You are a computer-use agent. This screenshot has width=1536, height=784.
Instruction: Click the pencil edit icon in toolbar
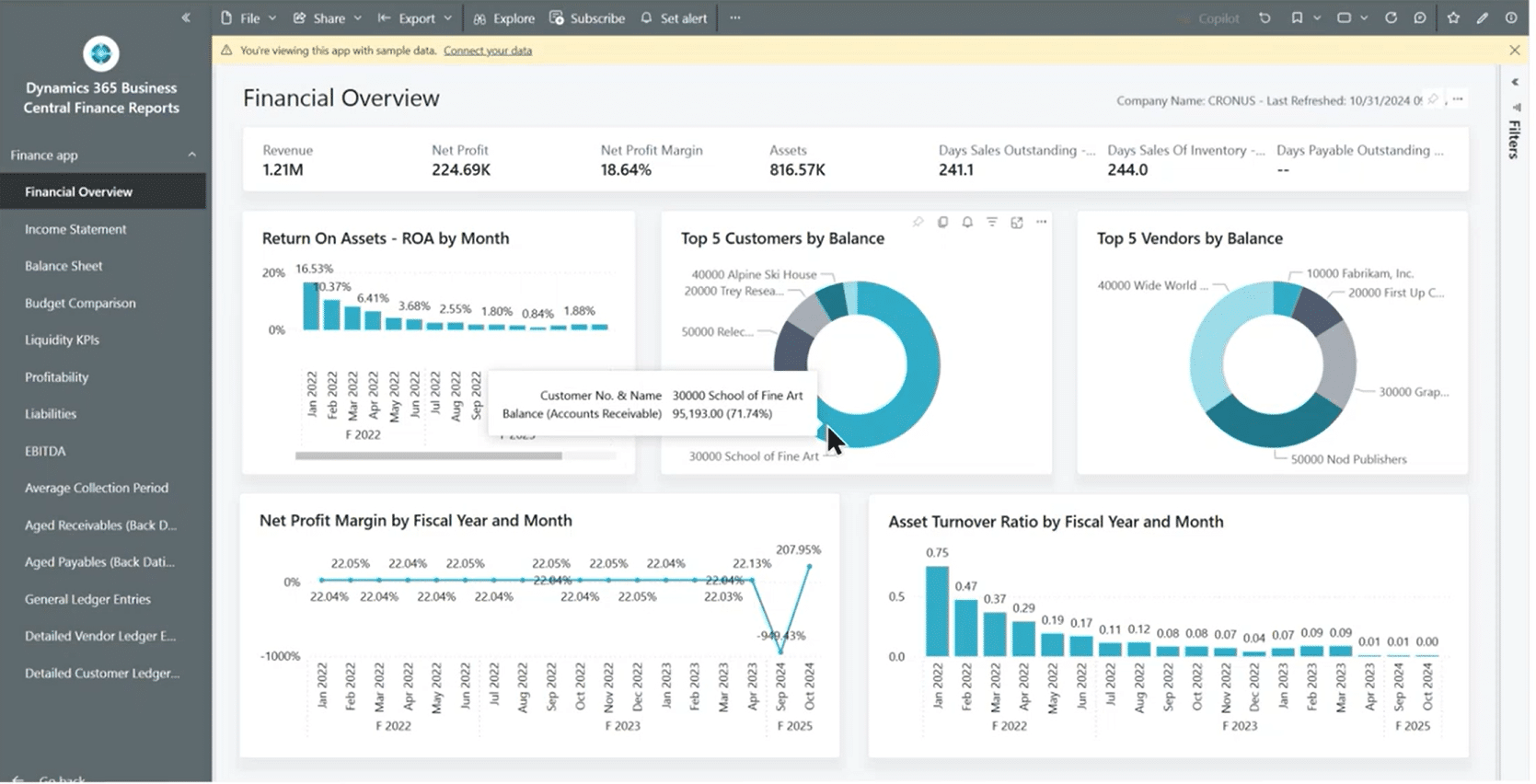coord(1483,18)
